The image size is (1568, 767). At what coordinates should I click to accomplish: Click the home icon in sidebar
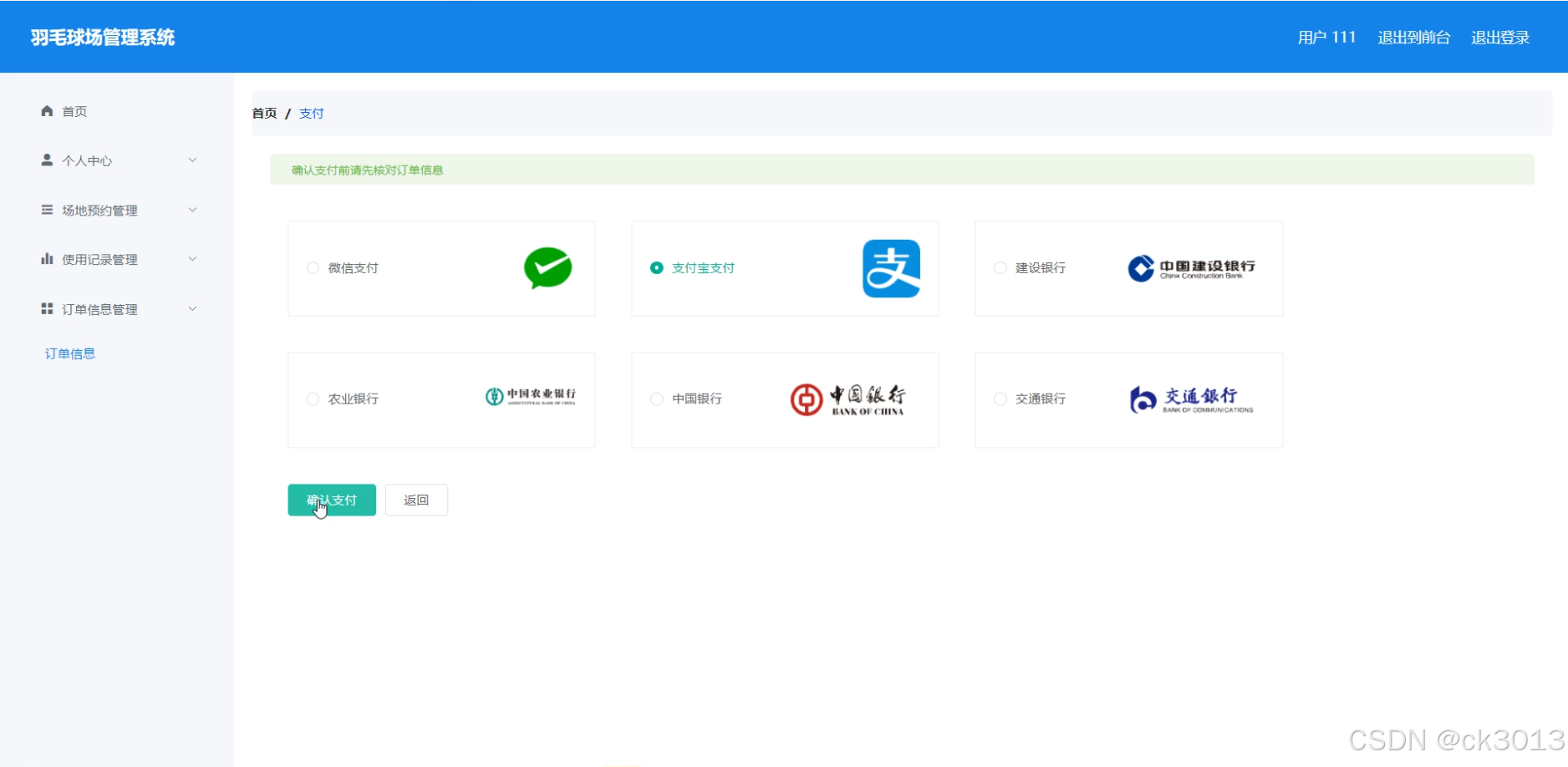click(47, 111)
